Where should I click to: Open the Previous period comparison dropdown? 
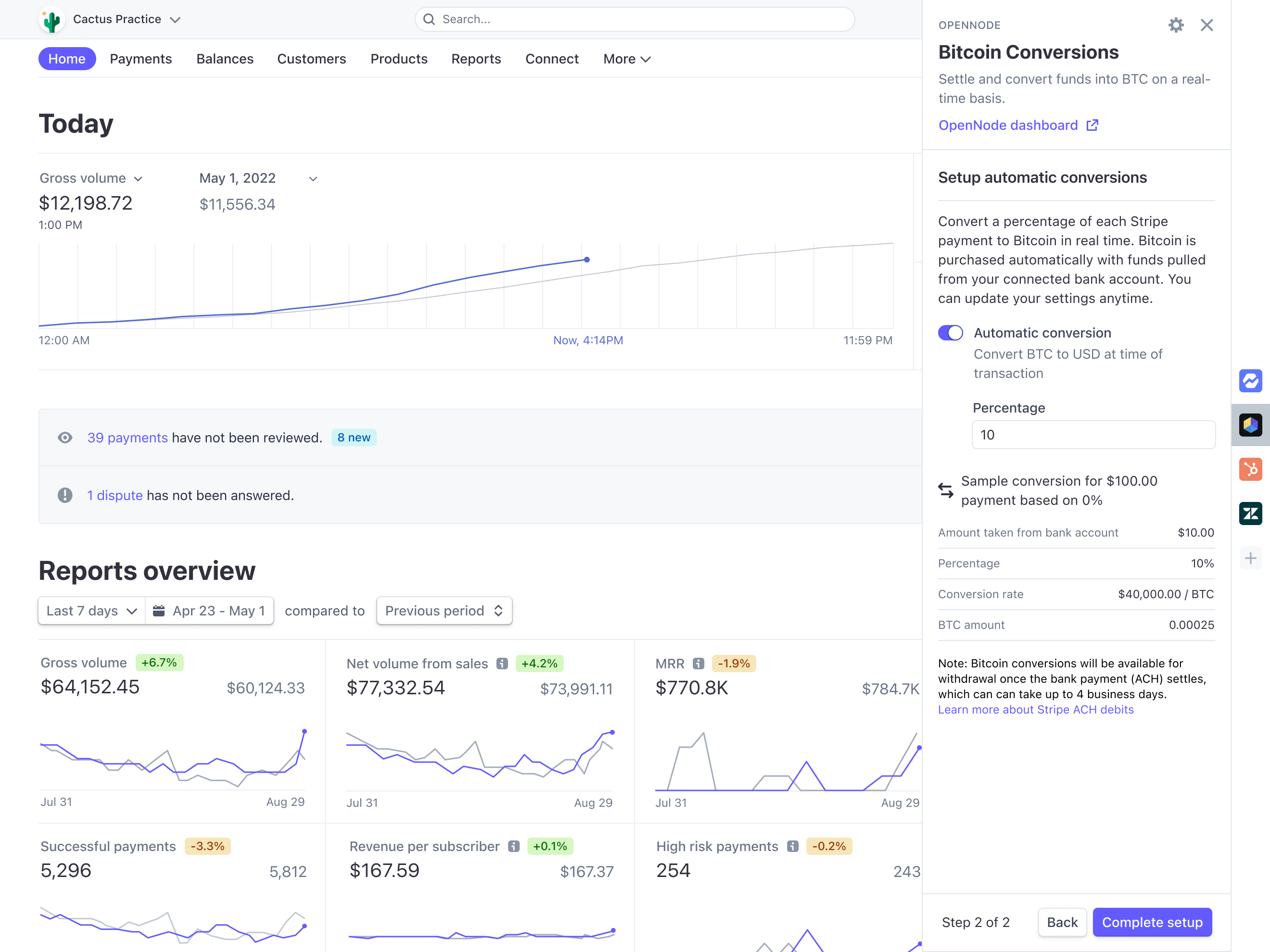click(x=443, y=611)
